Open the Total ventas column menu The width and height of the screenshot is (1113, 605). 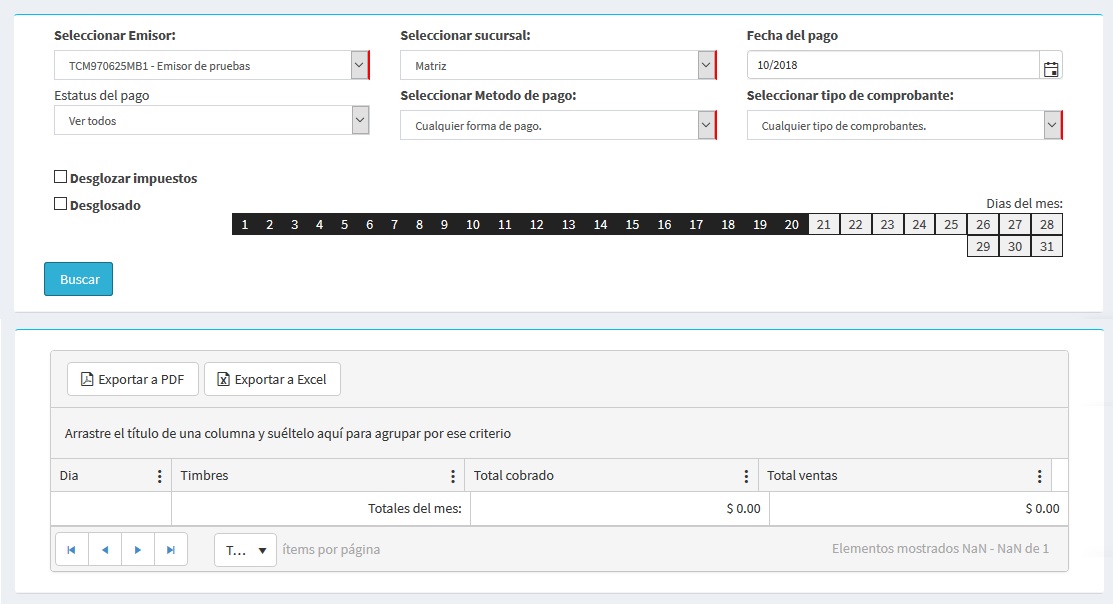click(x=1040, y=476)
